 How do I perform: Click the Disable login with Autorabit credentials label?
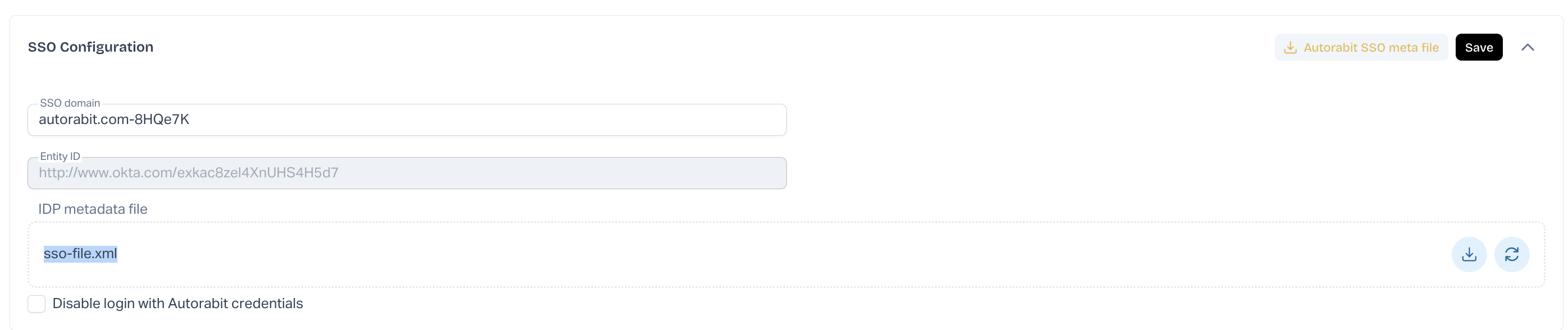click(x=177, y=303)
